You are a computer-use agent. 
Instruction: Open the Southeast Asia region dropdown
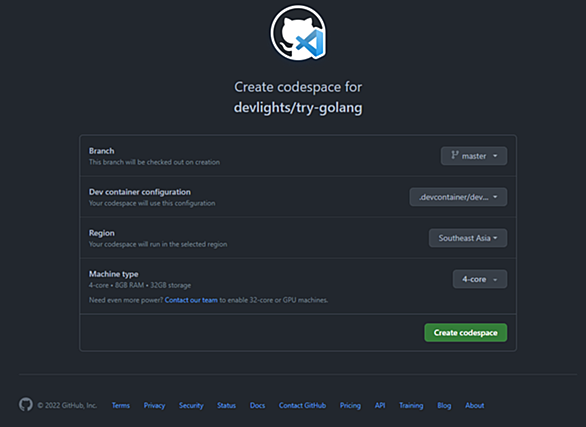tap(468, 238)
